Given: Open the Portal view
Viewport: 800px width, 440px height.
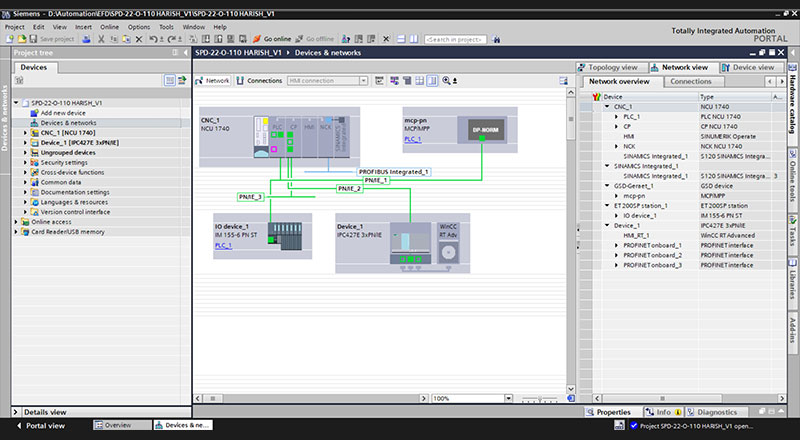Looking at the screenshot, I should [x=41, y=425].
